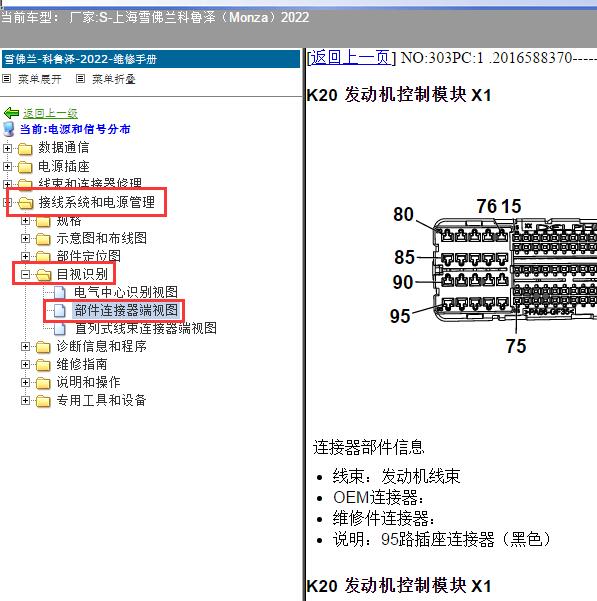
Task: Select the 电源插座 tree item
Action: 64,166
